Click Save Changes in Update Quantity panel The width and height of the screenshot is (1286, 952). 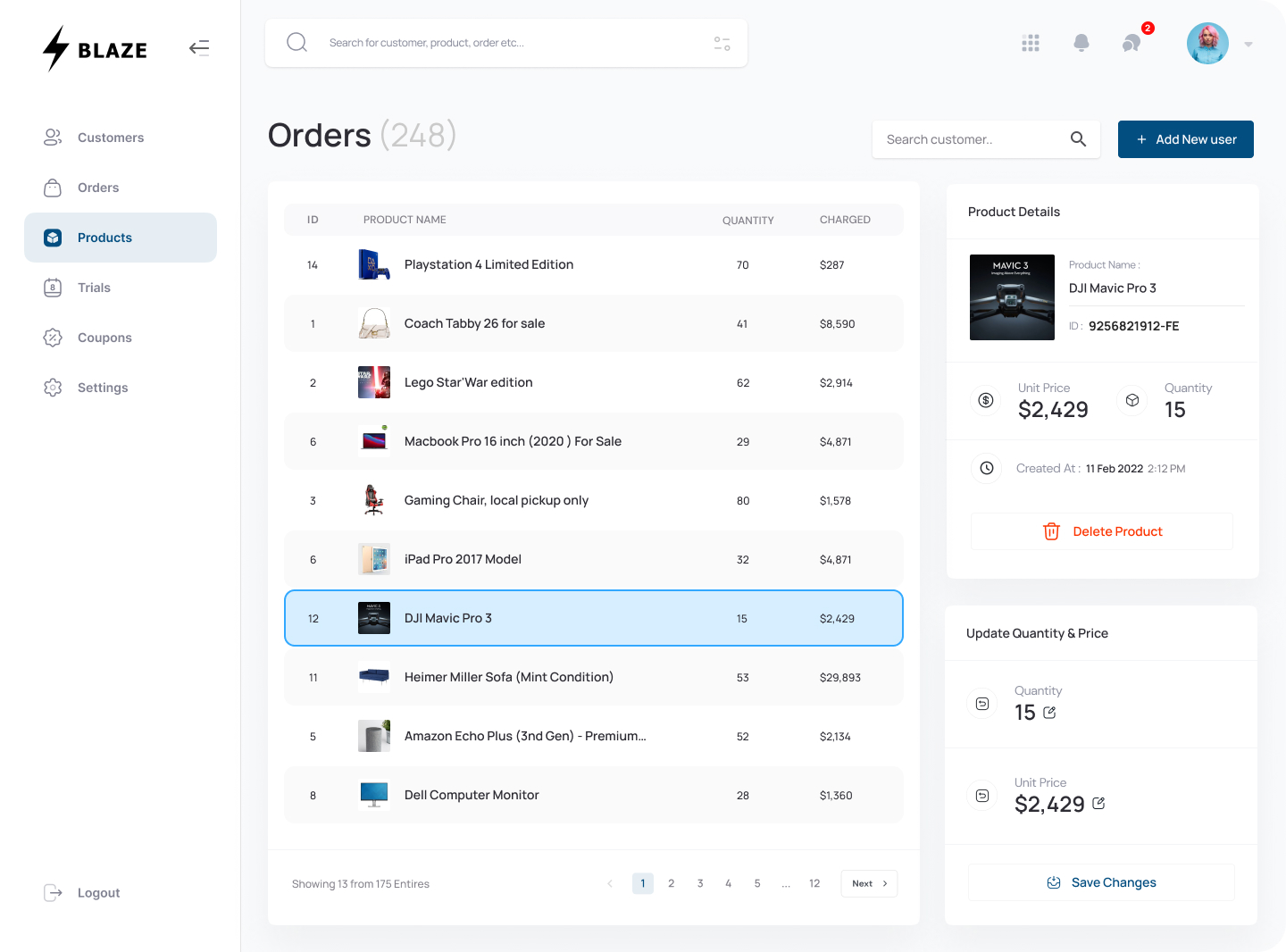pyautogui.click(x=1101, y=881)
